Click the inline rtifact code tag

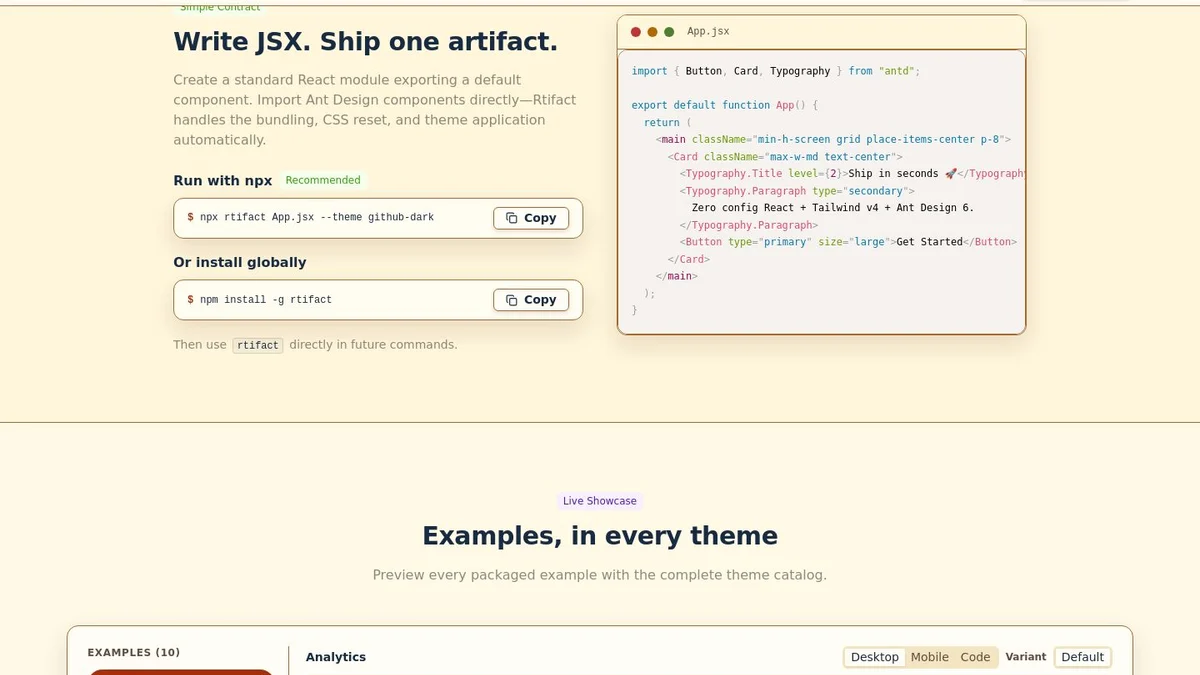[258, 345]
